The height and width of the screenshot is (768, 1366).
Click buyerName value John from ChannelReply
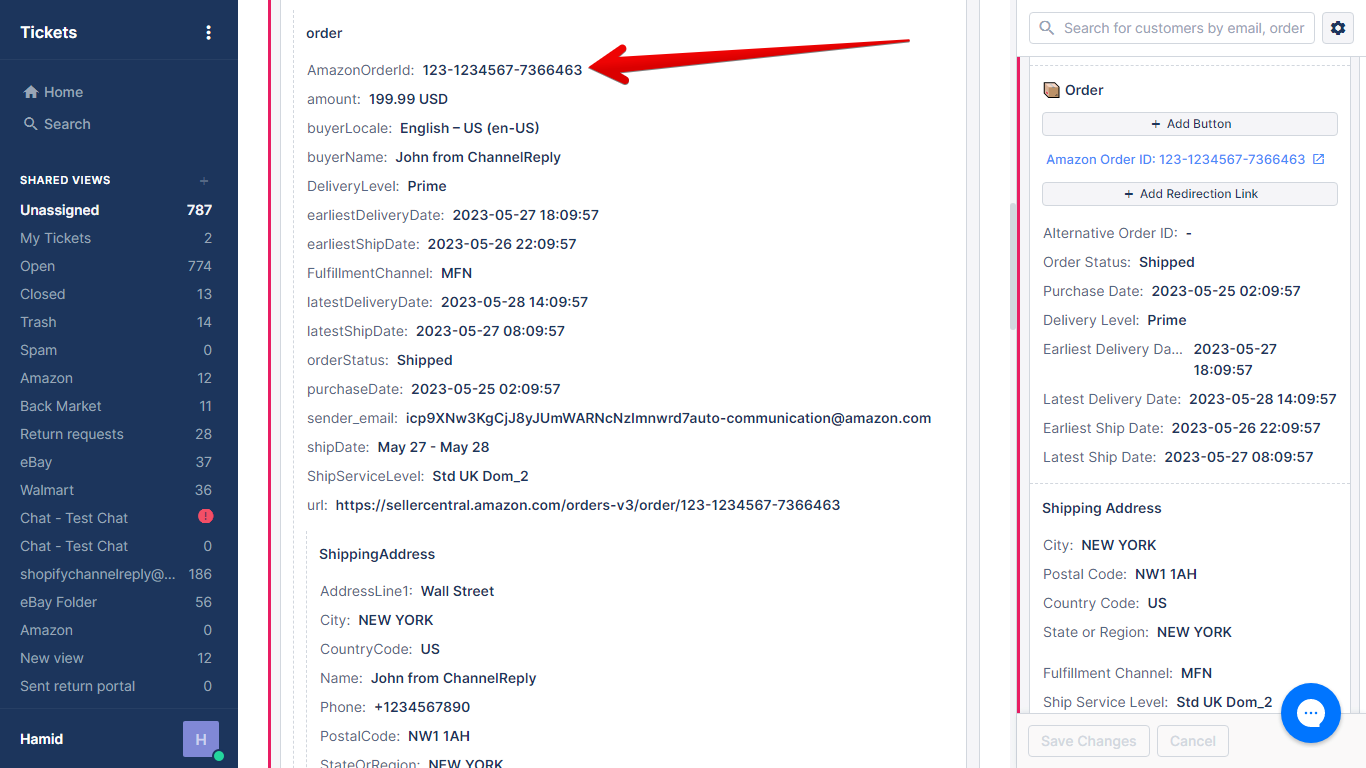(478, 157)
